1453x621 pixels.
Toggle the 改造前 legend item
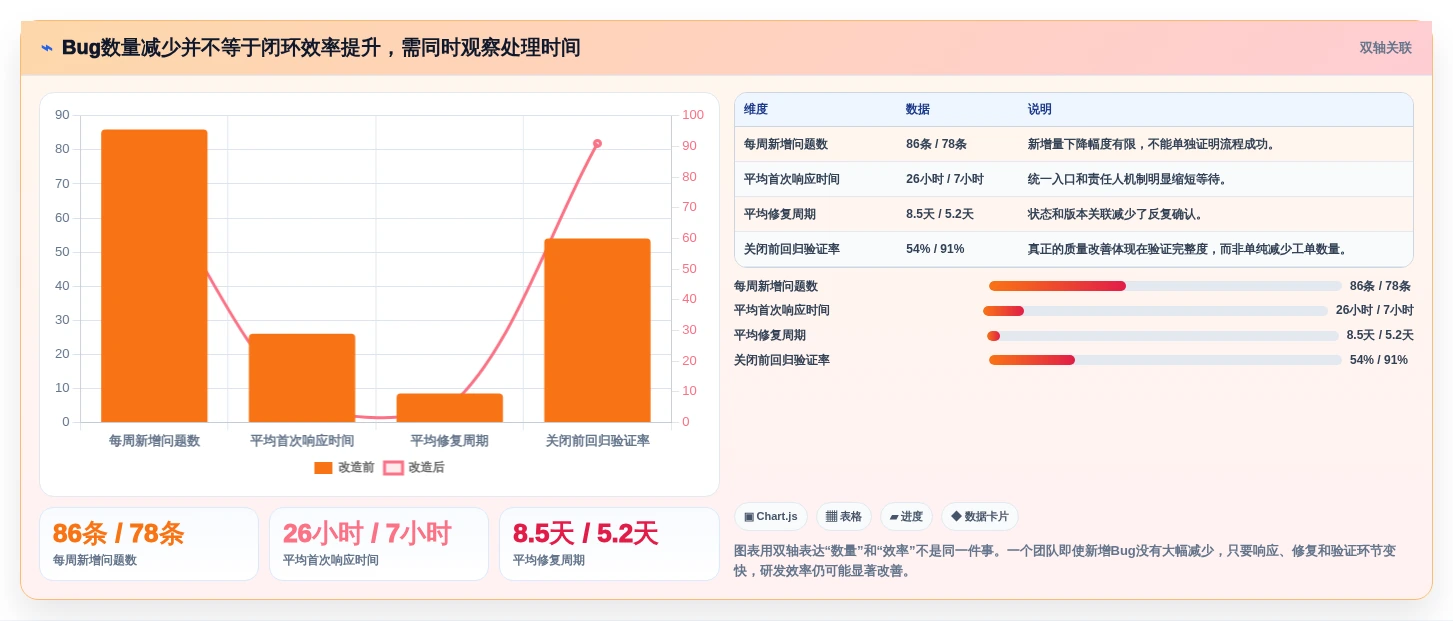344,467
